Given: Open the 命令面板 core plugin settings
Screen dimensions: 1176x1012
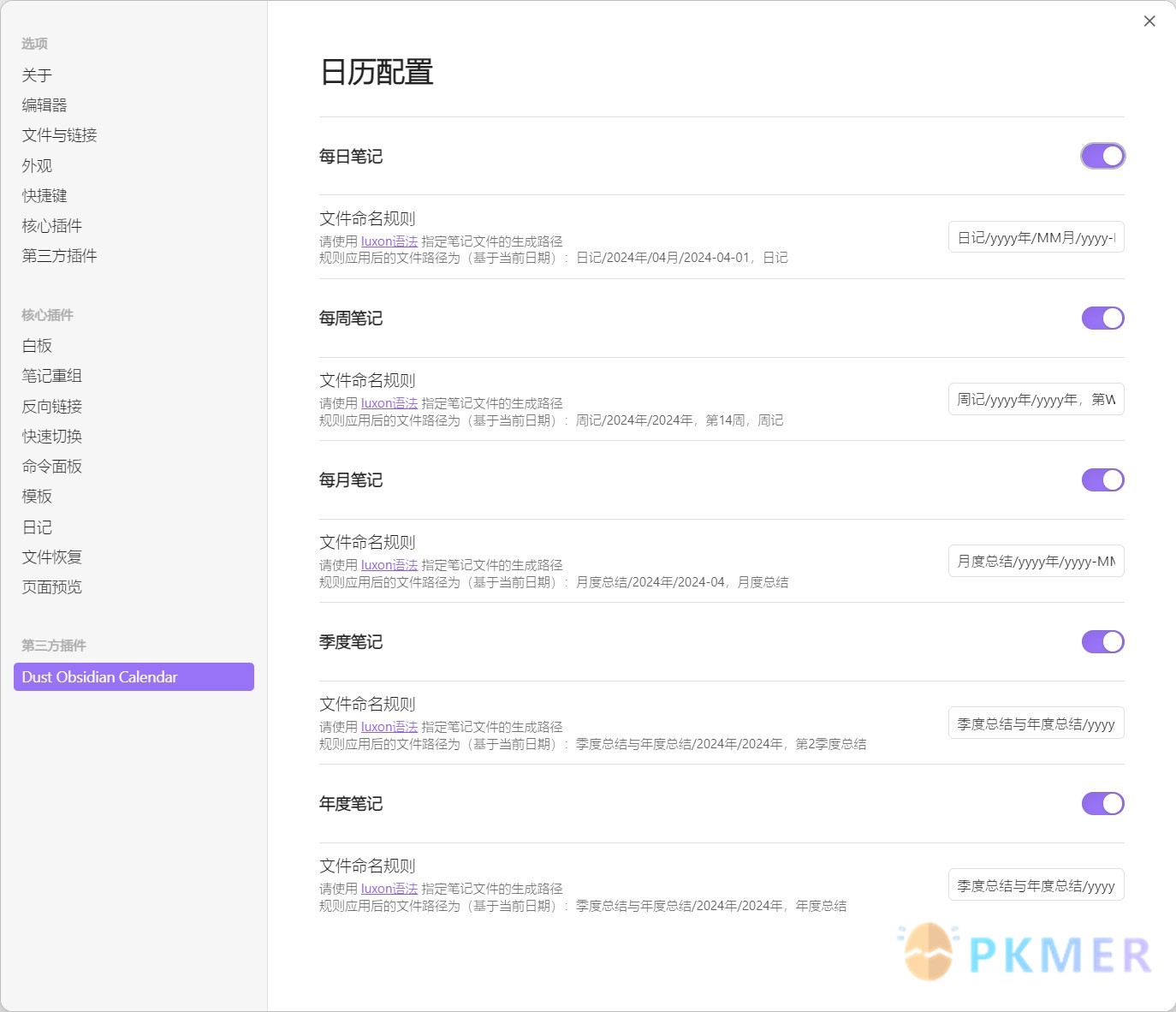Looking at the screenshot, I should (51, 467).
